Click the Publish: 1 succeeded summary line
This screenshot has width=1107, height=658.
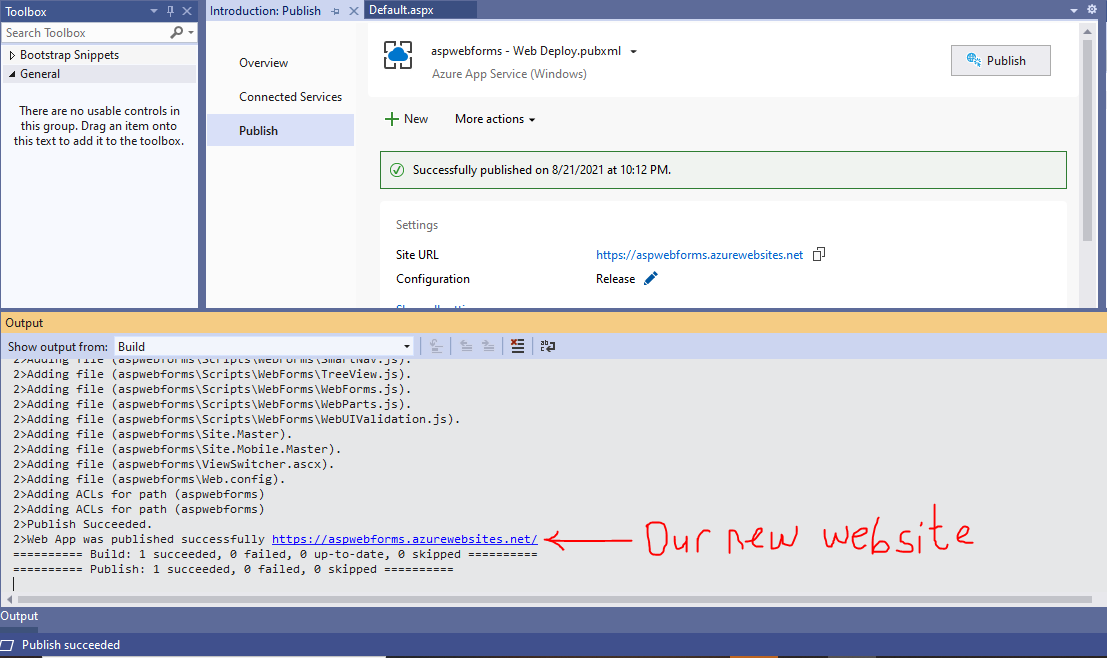tap(233, 569)
